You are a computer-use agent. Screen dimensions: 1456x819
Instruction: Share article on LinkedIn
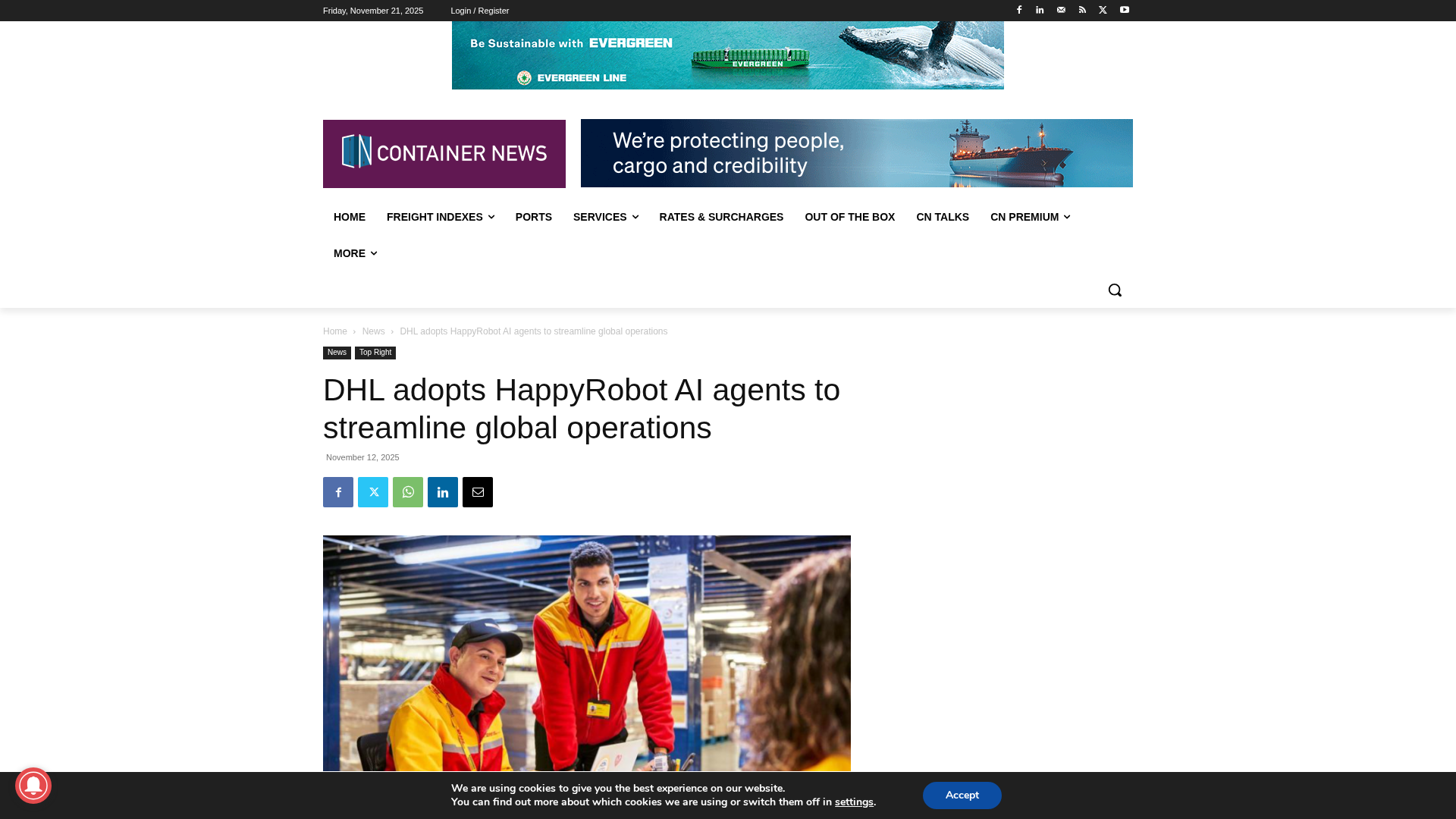coord(443,492)
